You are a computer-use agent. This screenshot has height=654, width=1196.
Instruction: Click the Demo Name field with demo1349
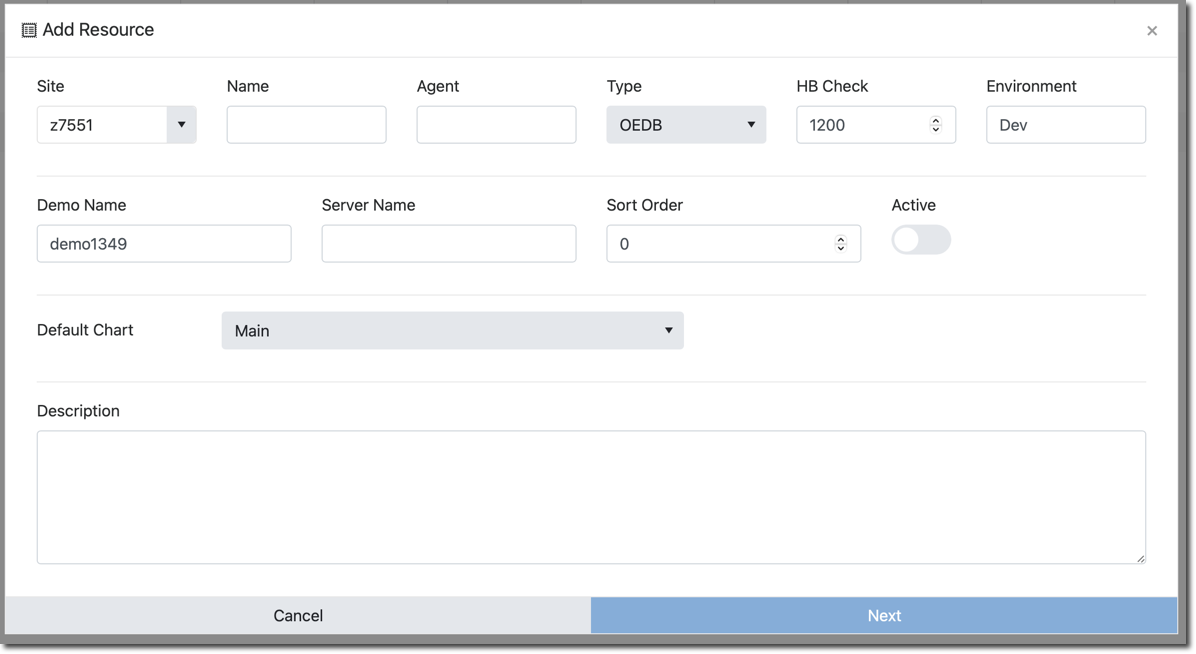[164, 243]
